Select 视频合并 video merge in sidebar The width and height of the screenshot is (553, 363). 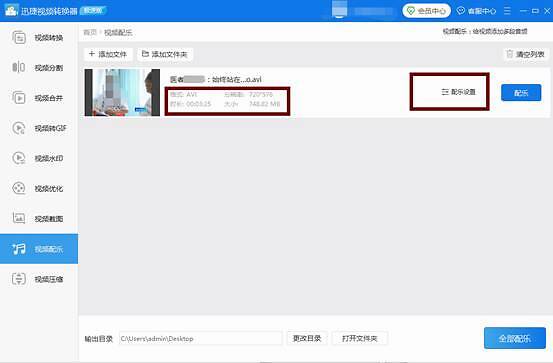(x=38, y=98)
